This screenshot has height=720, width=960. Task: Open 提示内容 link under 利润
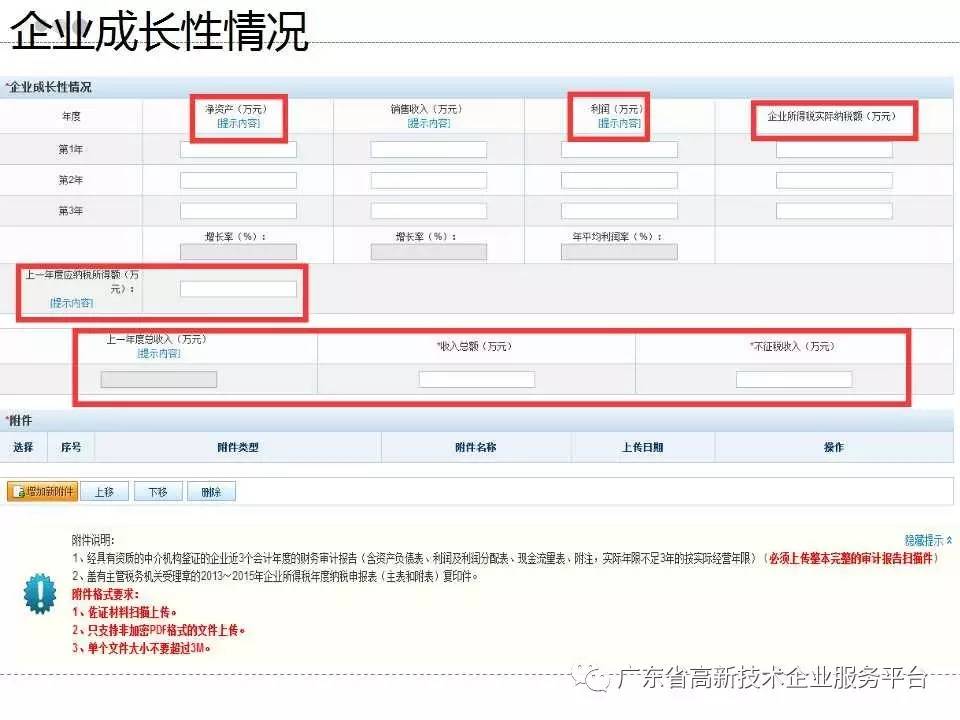[x=619, y=123]
